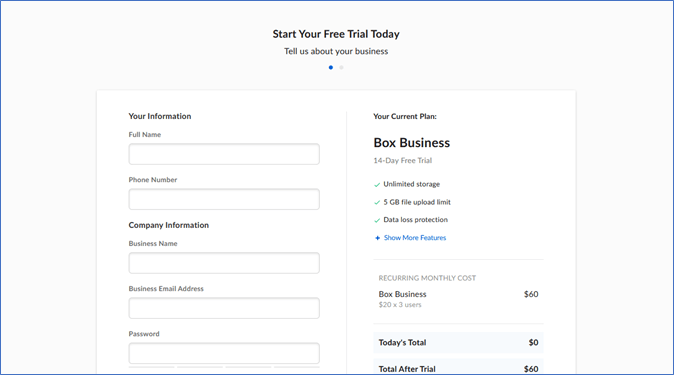Viewport: 674px width, 375px height.
Task: Click the password strength bar below Password
Action: pyautogui.click(x=224, y=367)
